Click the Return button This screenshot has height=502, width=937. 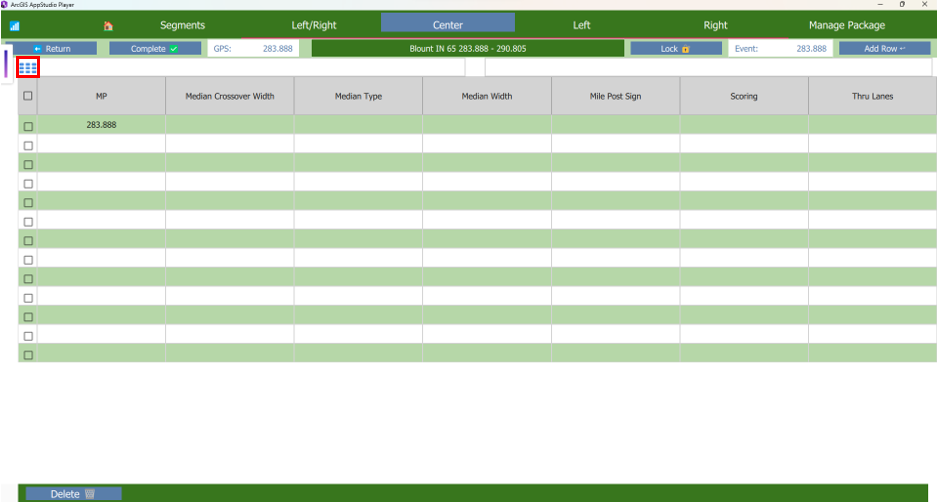click(51, 48)
